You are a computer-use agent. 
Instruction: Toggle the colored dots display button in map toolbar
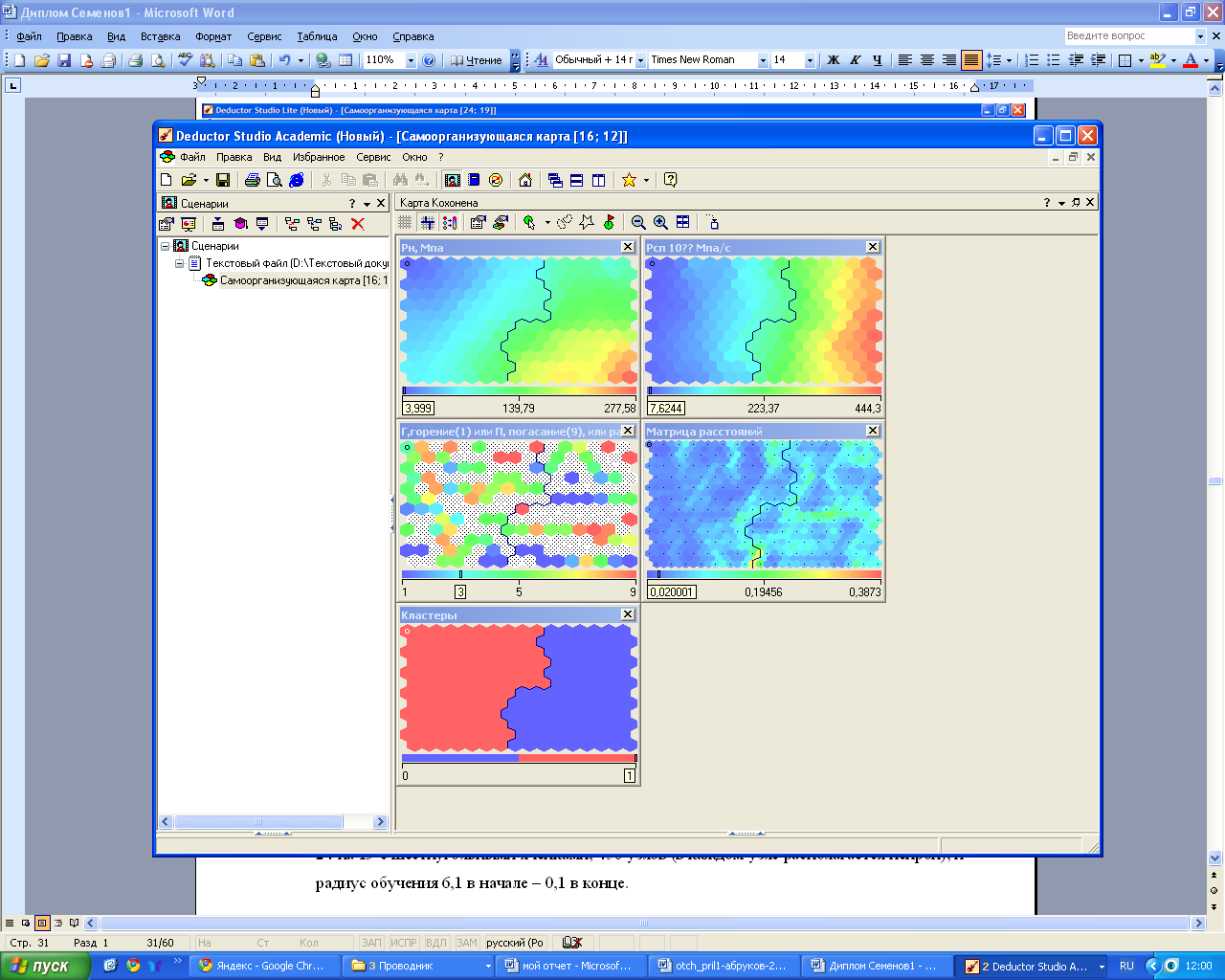coord(450,222)
